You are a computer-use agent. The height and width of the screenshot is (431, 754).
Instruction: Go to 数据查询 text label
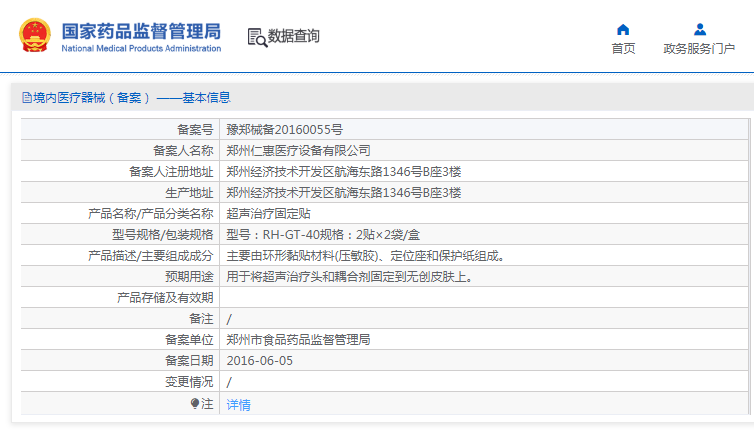(x=294, y=37)
